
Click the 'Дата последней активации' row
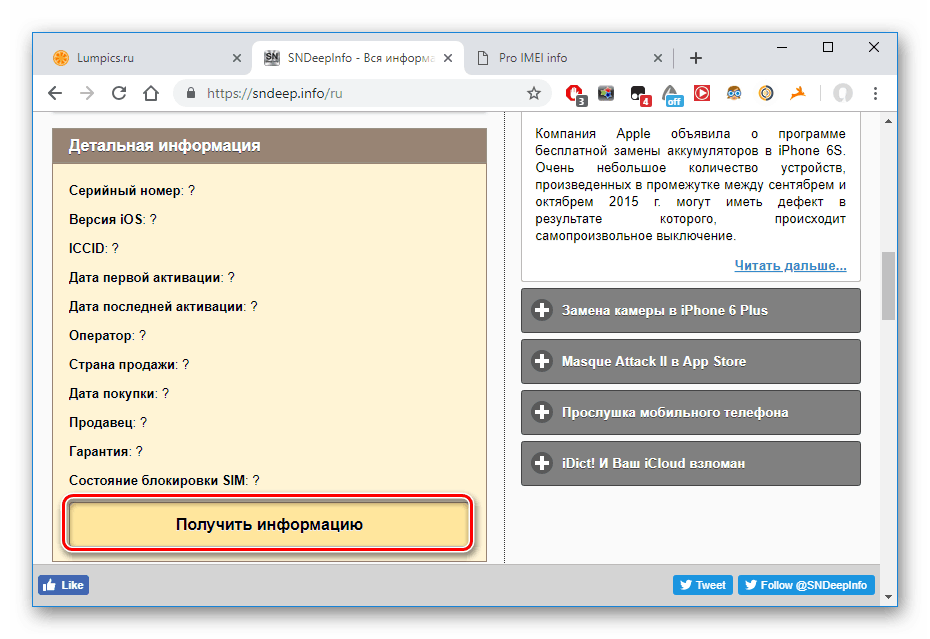(x=163, y=307)
